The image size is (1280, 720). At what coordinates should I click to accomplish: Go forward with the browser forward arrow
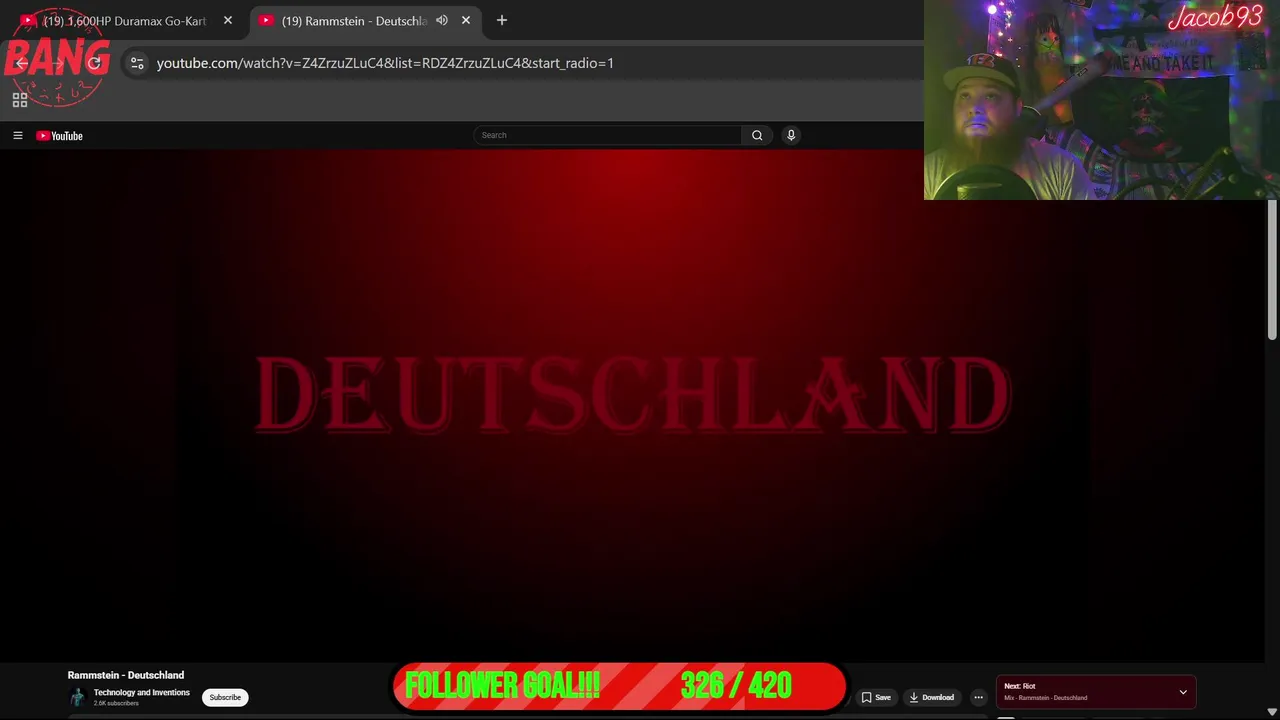tap(58, 63)
